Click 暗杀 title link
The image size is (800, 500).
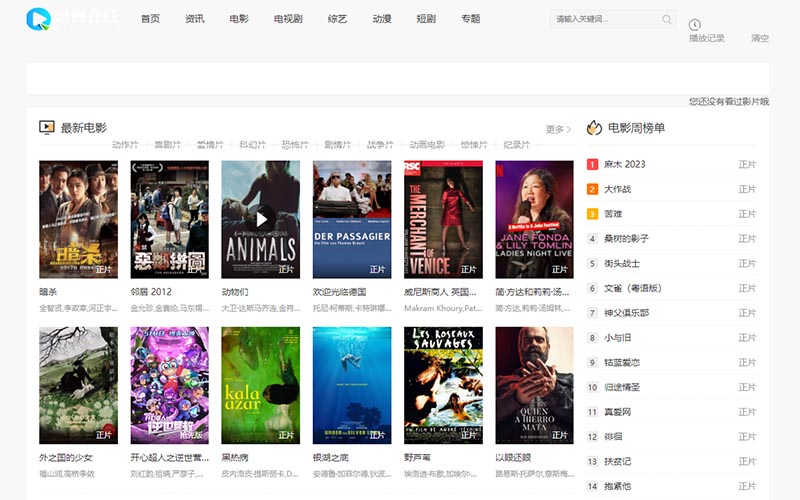click(48, 292)
